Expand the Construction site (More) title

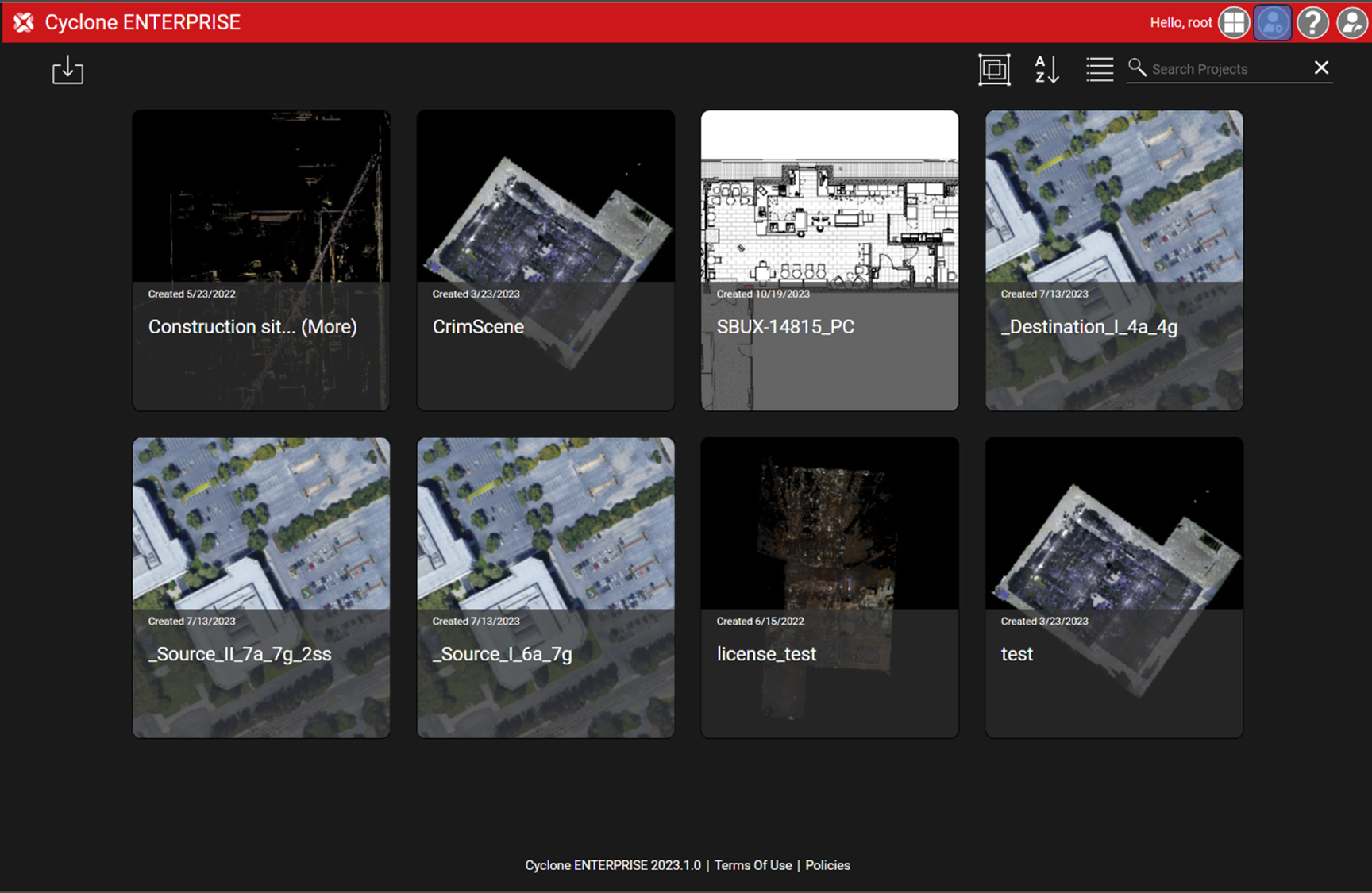(x=329, y=327)
